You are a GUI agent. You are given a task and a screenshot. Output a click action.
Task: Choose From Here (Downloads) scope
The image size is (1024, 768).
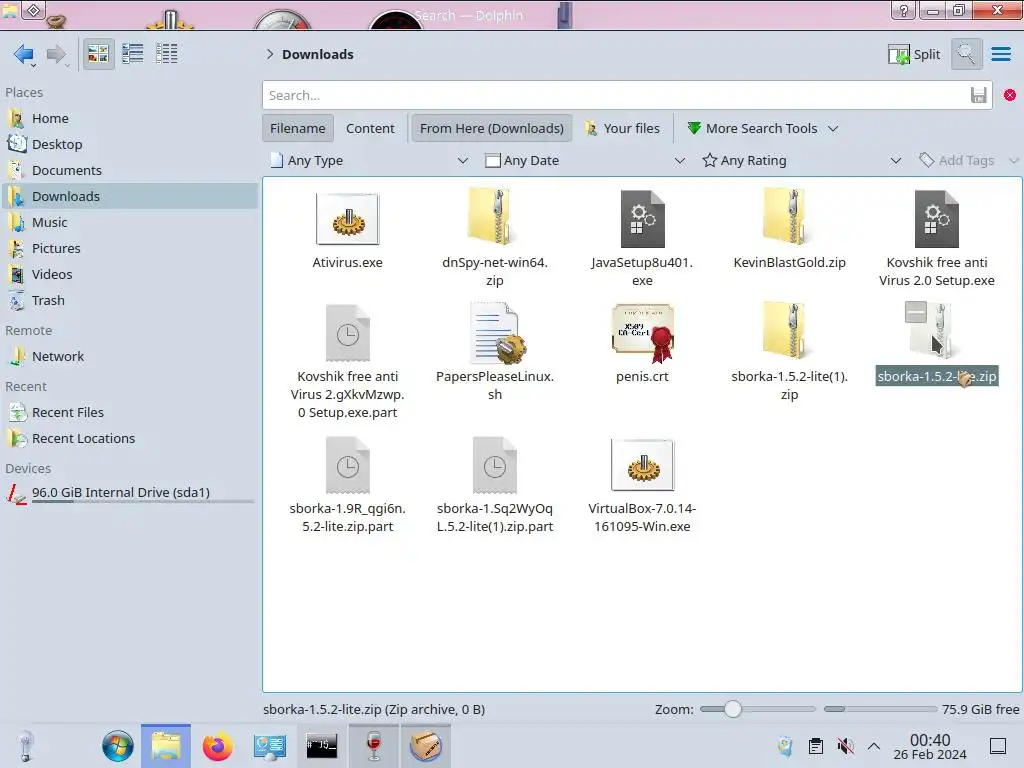click(492, 128)
